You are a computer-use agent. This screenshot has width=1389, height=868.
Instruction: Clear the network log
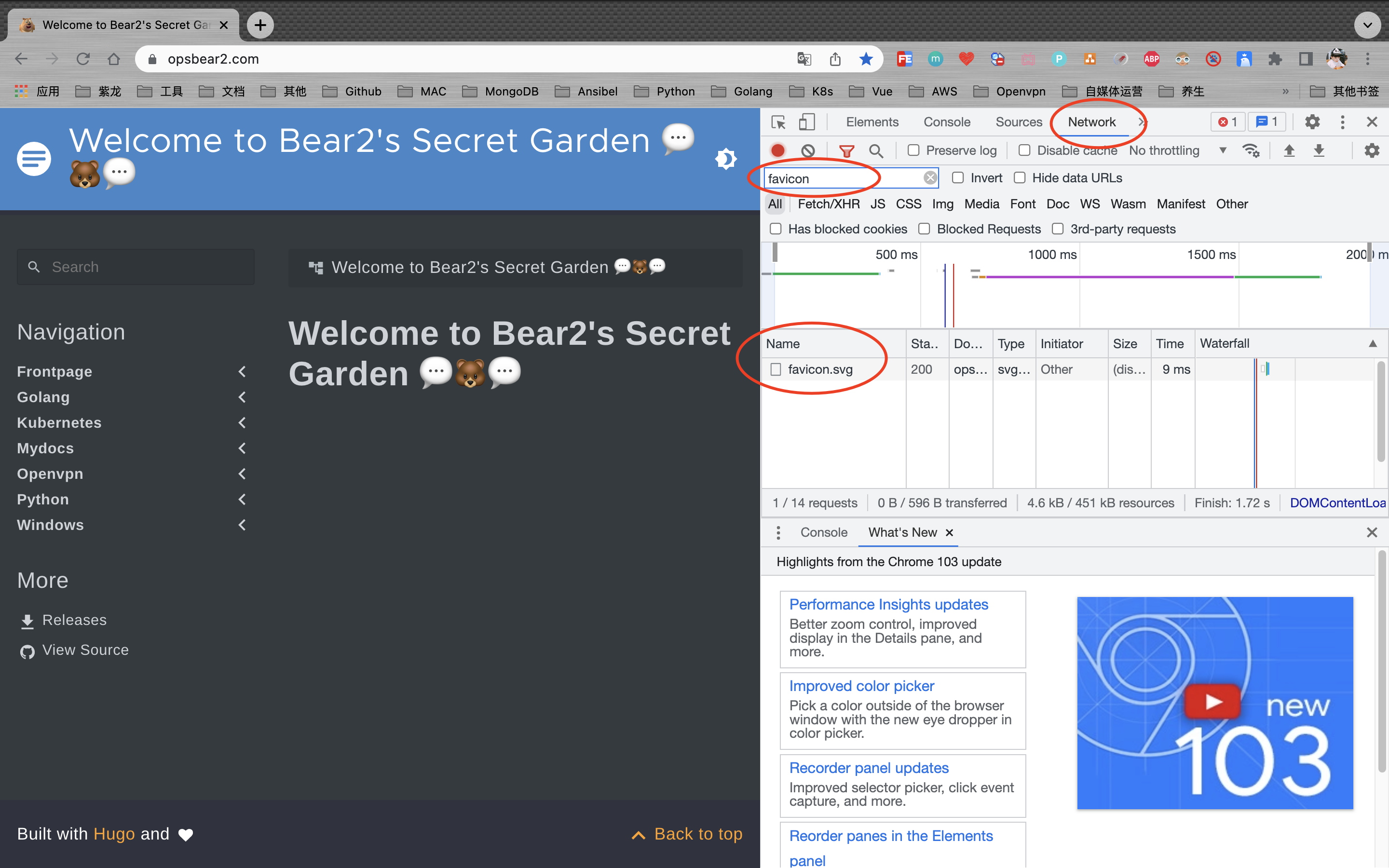click(x=807, y=150)
